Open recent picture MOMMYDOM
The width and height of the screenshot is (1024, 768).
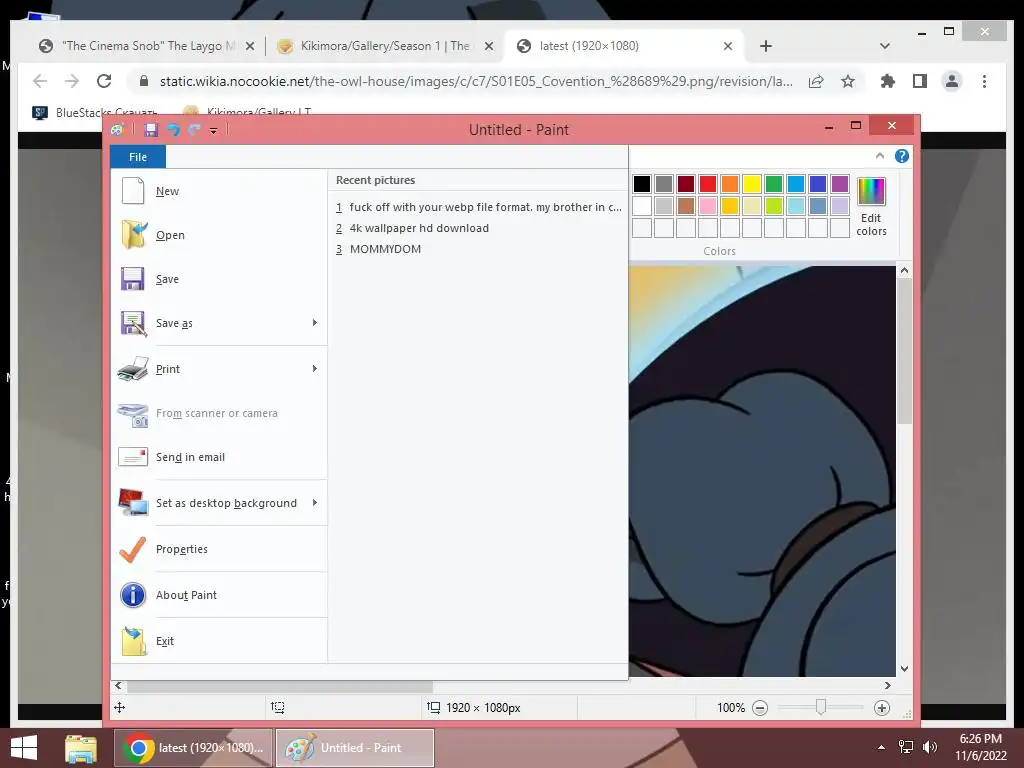point(478,249)
